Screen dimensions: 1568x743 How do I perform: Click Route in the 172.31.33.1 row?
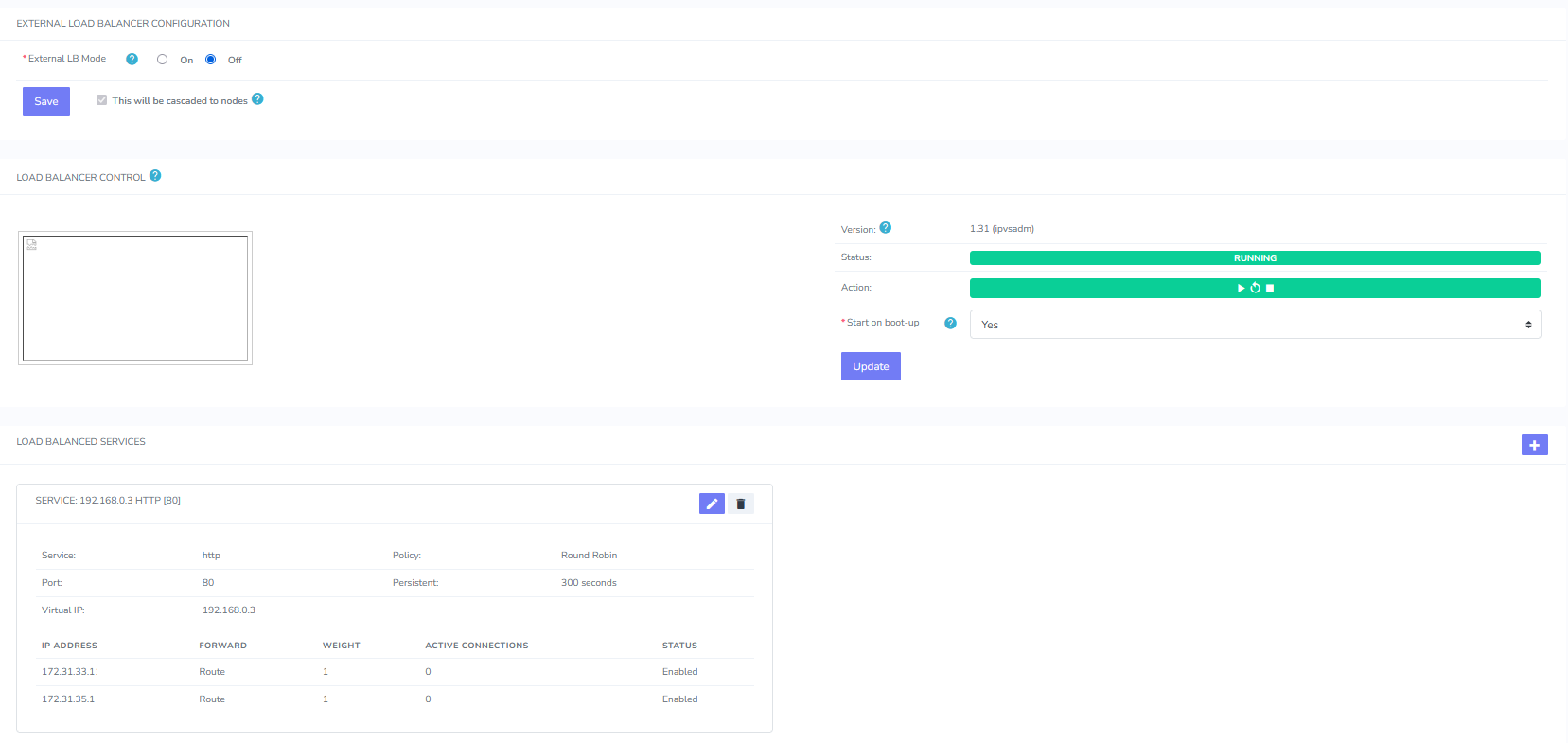212,672
